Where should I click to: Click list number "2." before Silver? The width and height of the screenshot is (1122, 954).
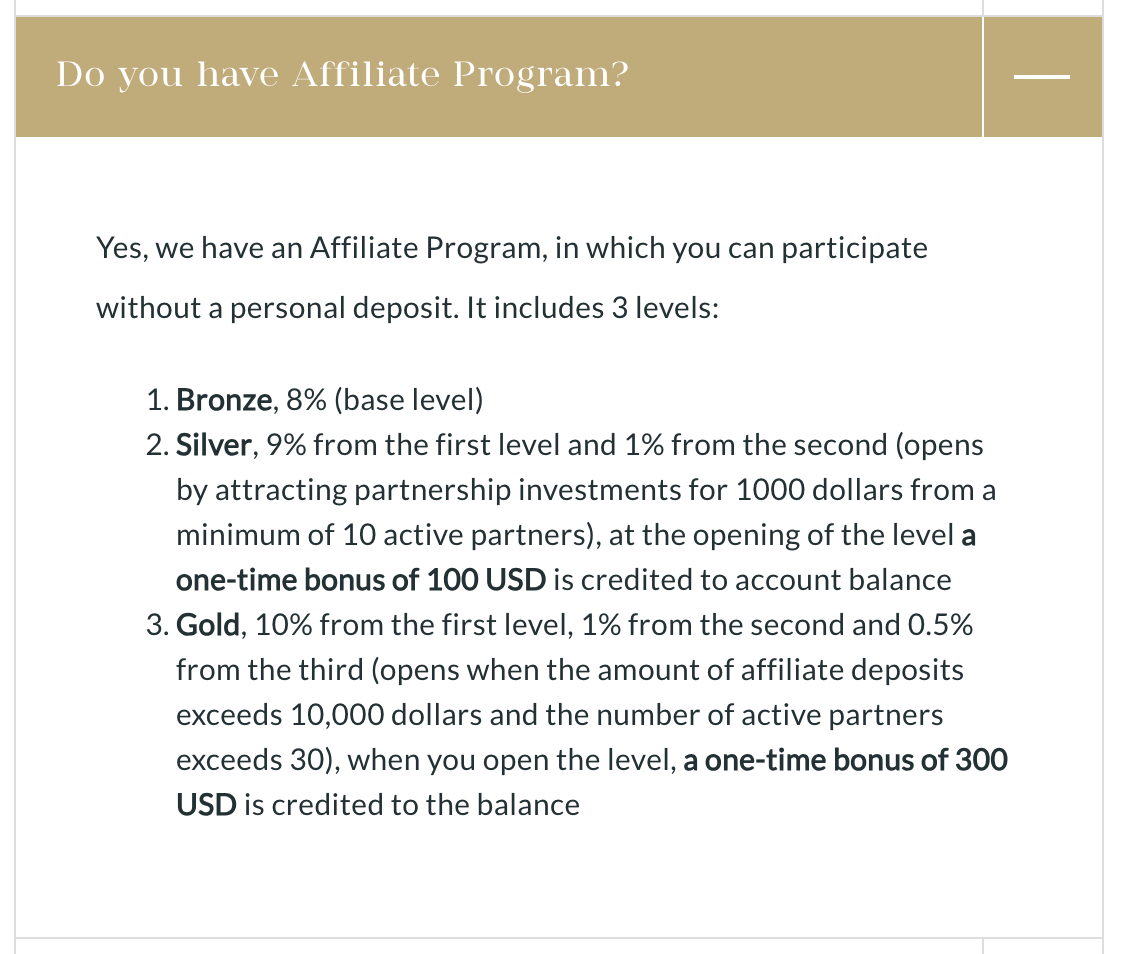pyautogui.click(x=156, y=446)
